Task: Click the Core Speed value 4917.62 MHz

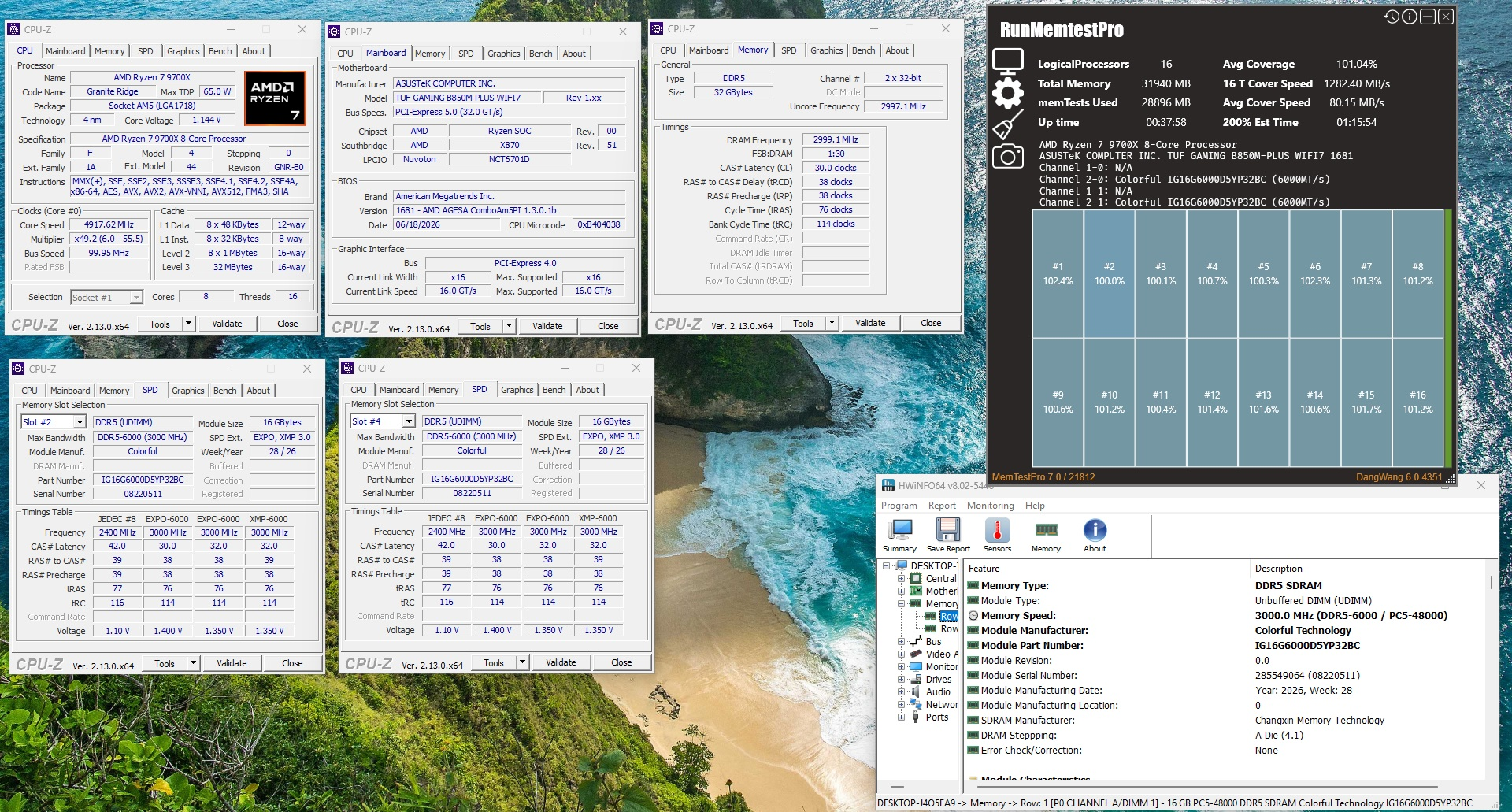Action: coord(109,224)
